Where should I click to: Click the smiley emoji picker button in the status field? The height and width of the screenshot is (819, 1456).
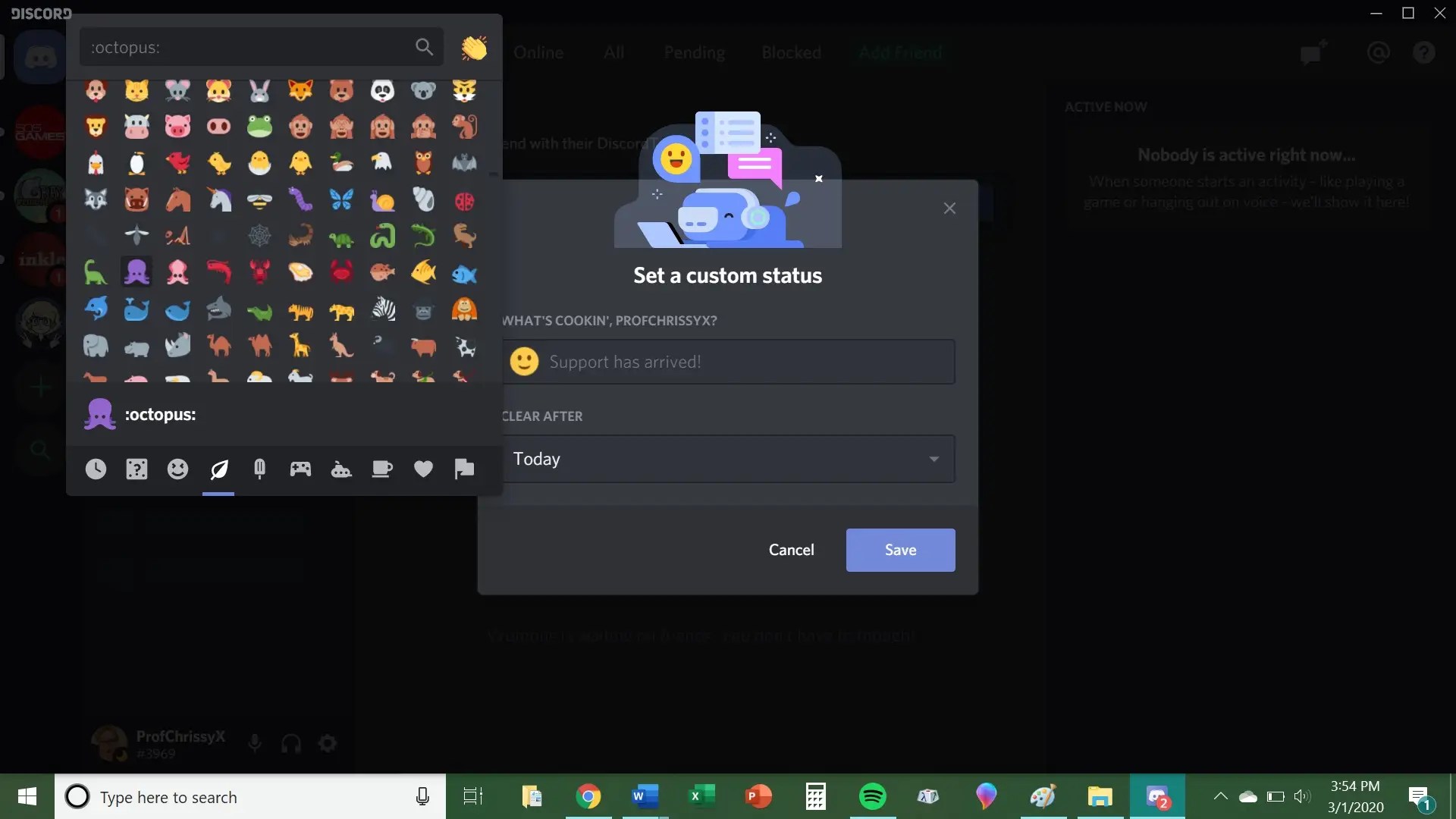[x=524, y=362]
